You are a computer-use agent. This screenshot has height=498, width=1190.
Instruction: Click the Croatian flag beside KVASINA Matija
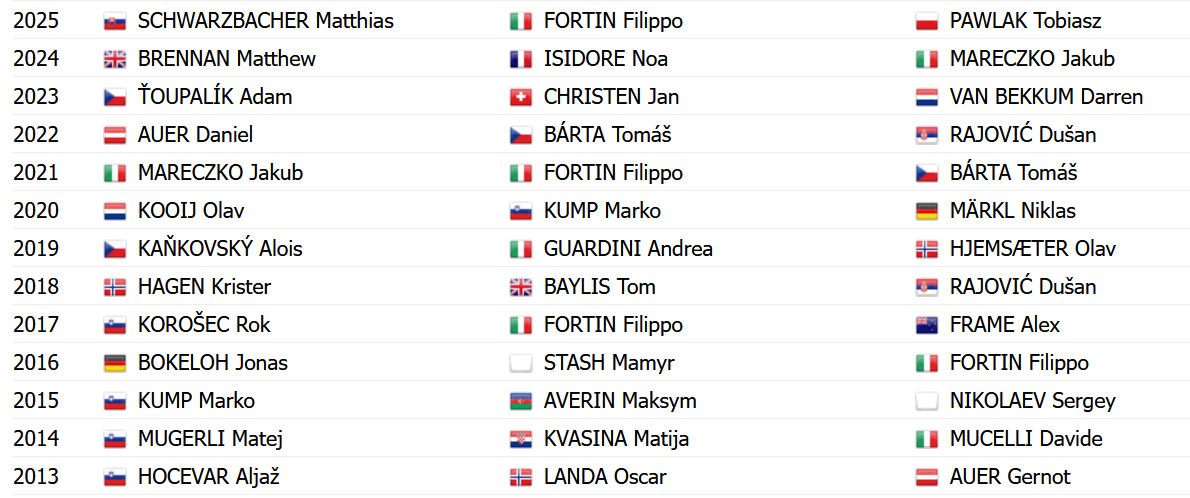pos(520,439)
